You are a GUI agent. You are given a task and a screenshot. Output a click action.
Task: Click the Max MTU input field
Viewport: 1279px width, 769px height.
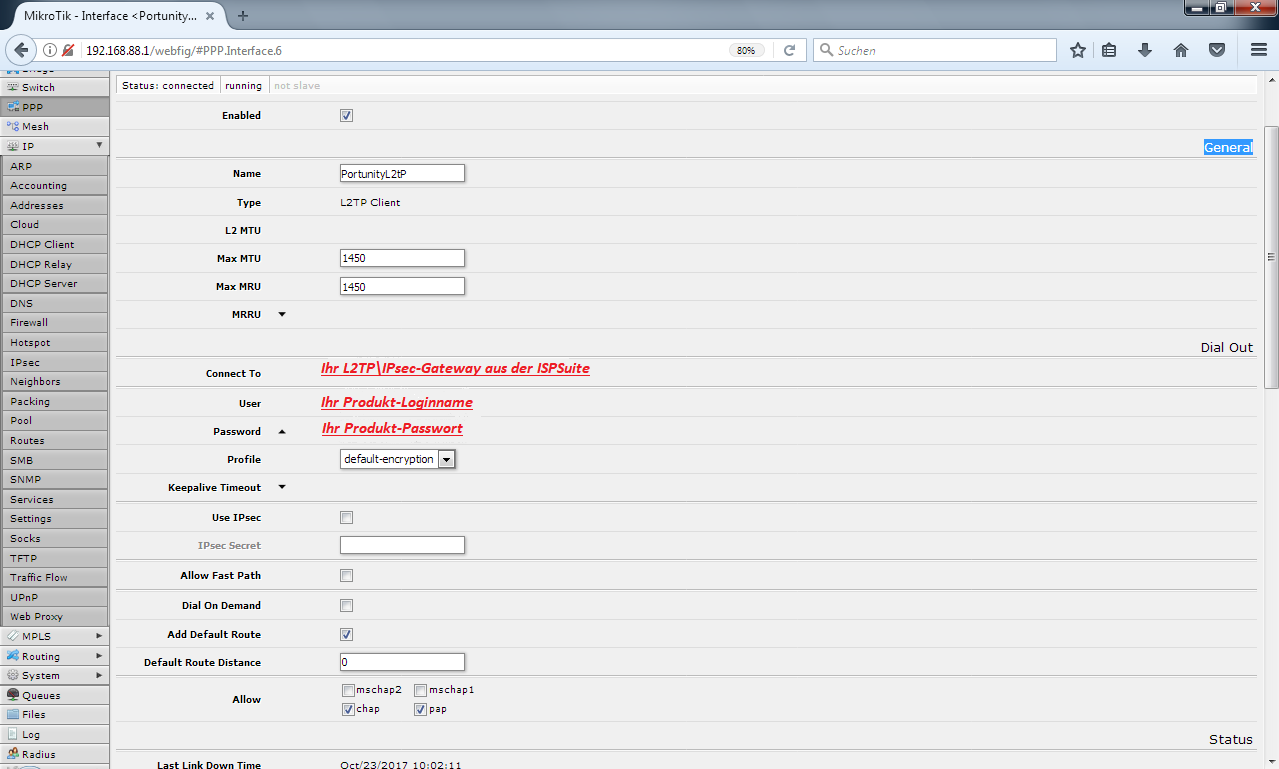click(402, 258)
